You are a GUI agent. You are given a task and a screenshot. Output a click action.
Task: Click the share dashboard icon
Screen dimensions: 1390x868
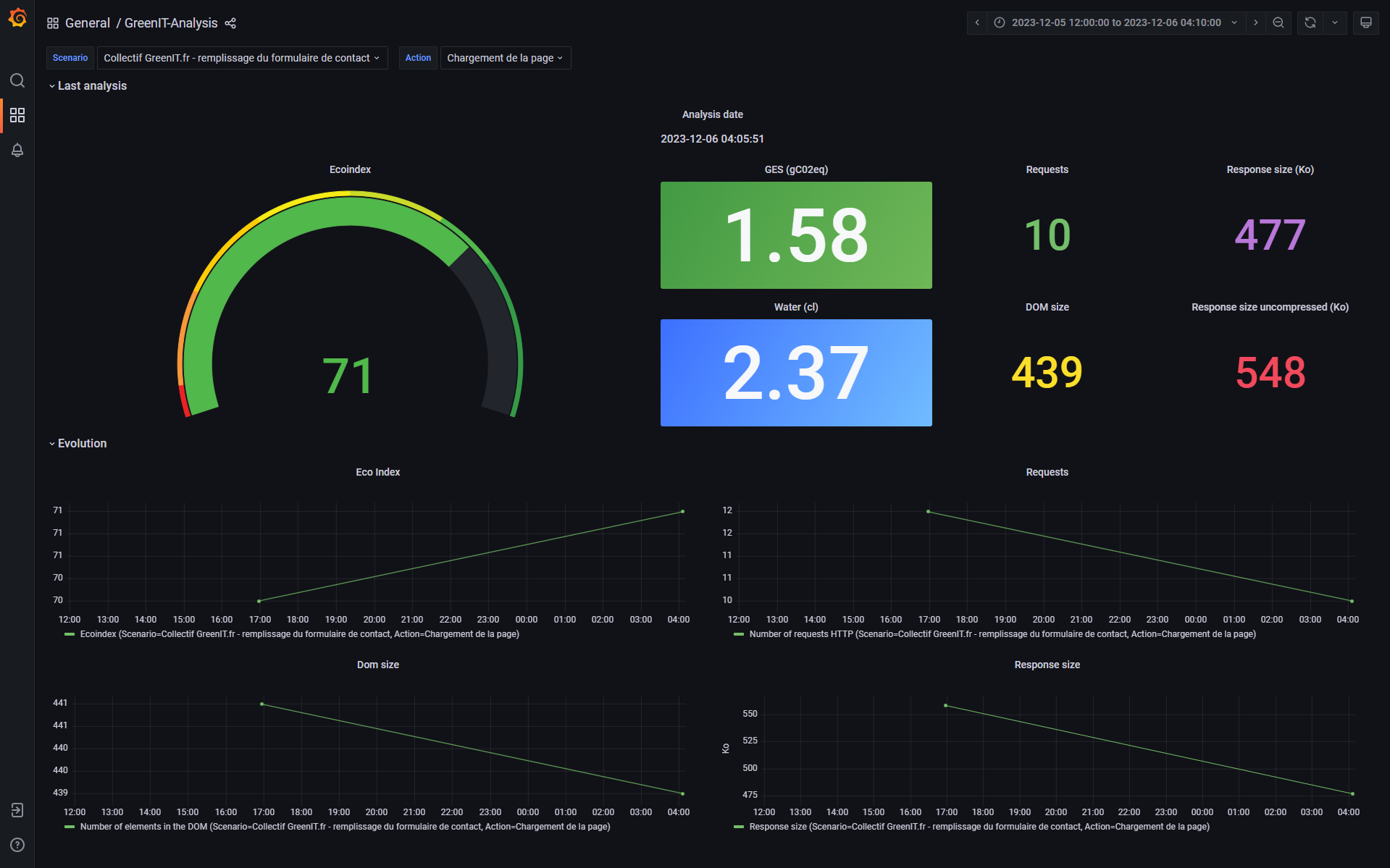230,23
